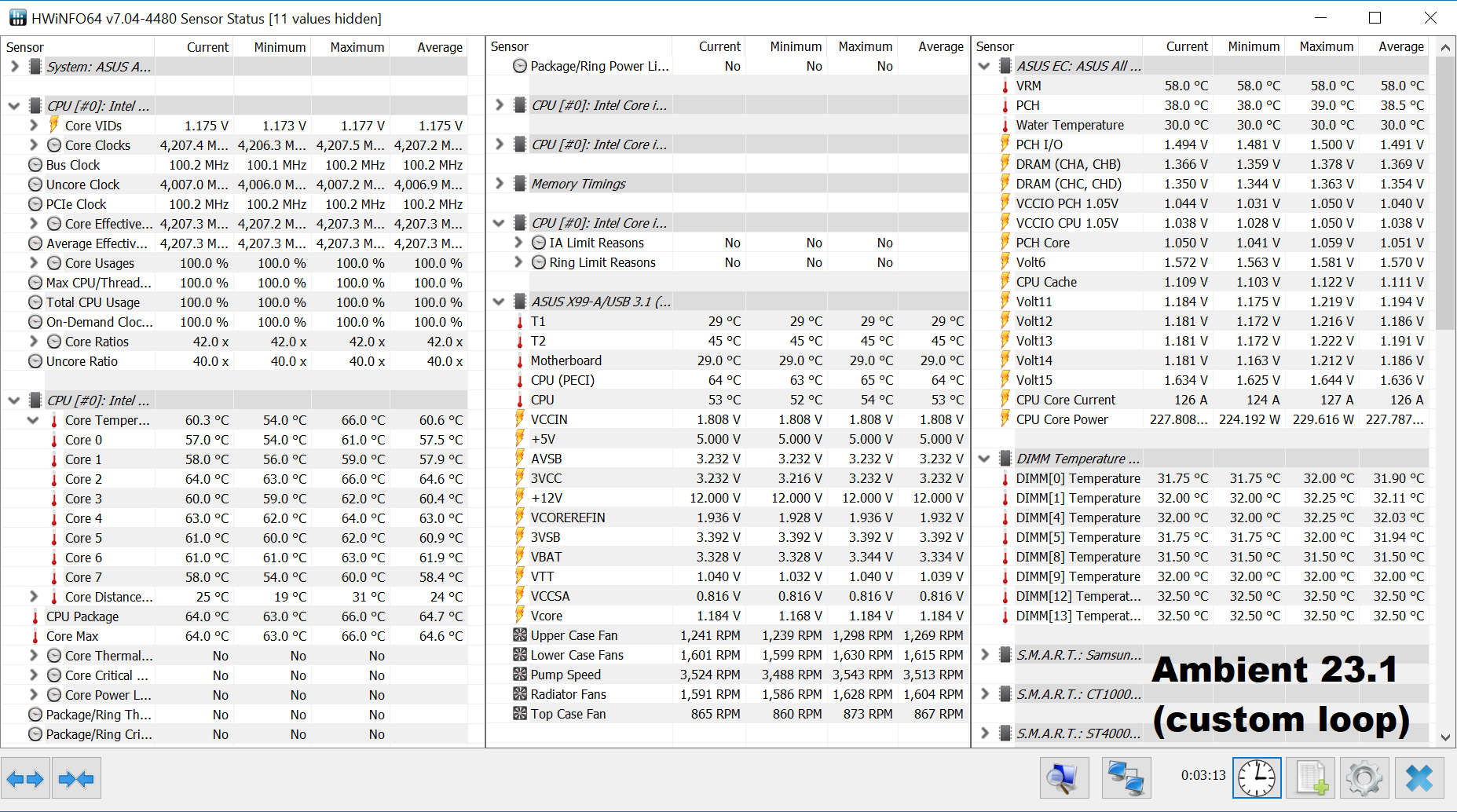Open remote monitoring with the dual-monitor icon
The height and width of the screenshot is (812, 1457).
click(1126, 777)
